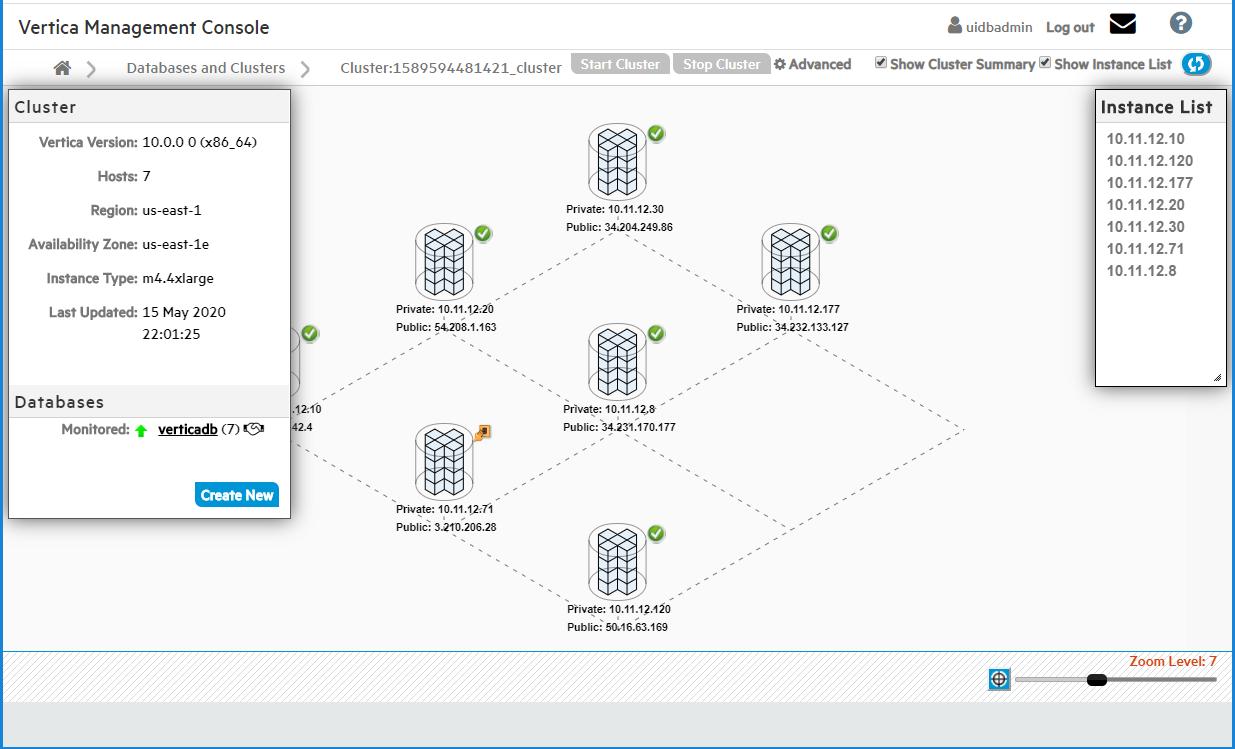Image resolution: width=1235 pixels, height=749 pixels.
Task: Click the home icon in breadcrumb
Action: (62, 68)
